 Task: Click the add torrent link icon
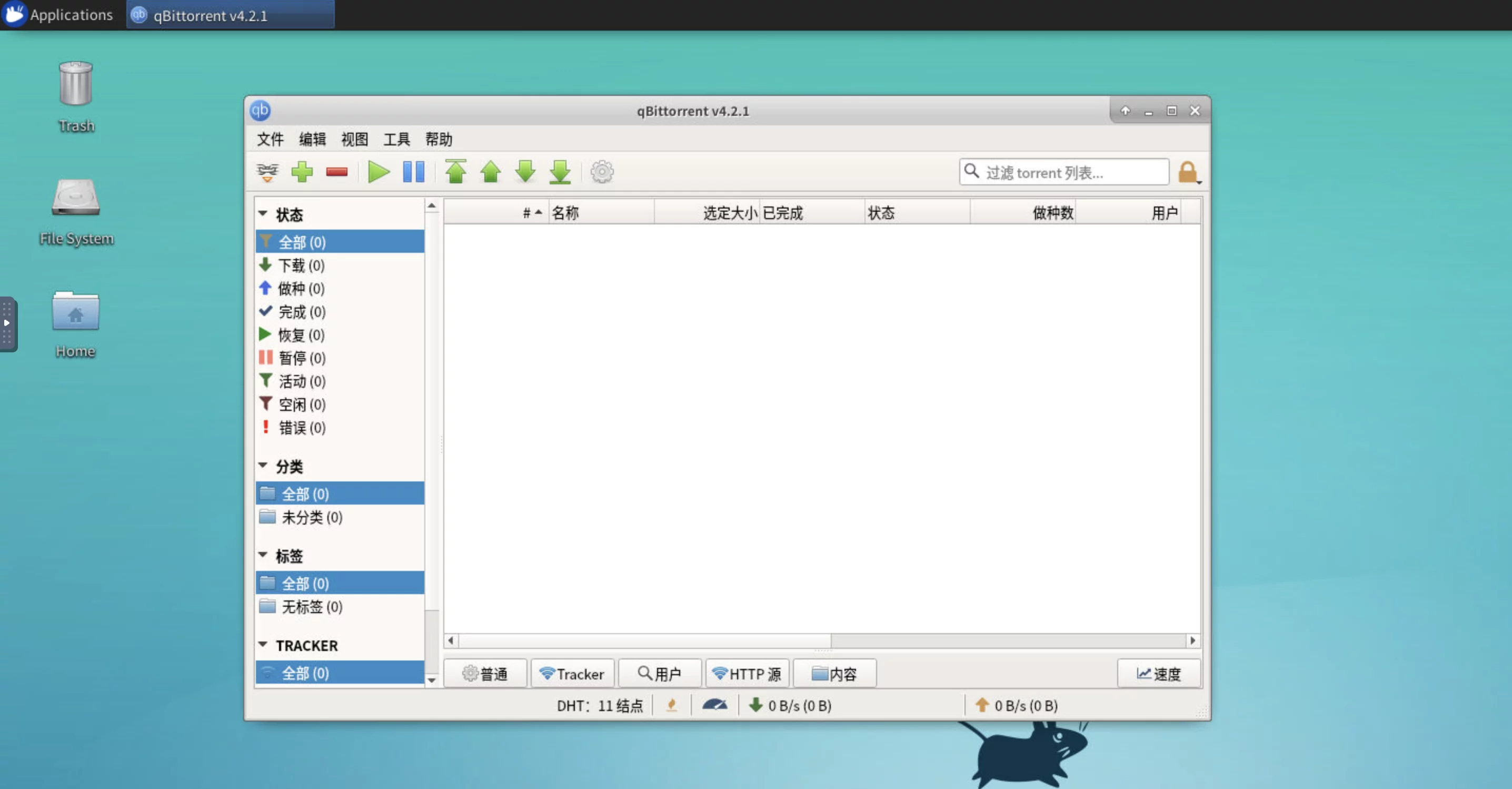pos(267,172)
